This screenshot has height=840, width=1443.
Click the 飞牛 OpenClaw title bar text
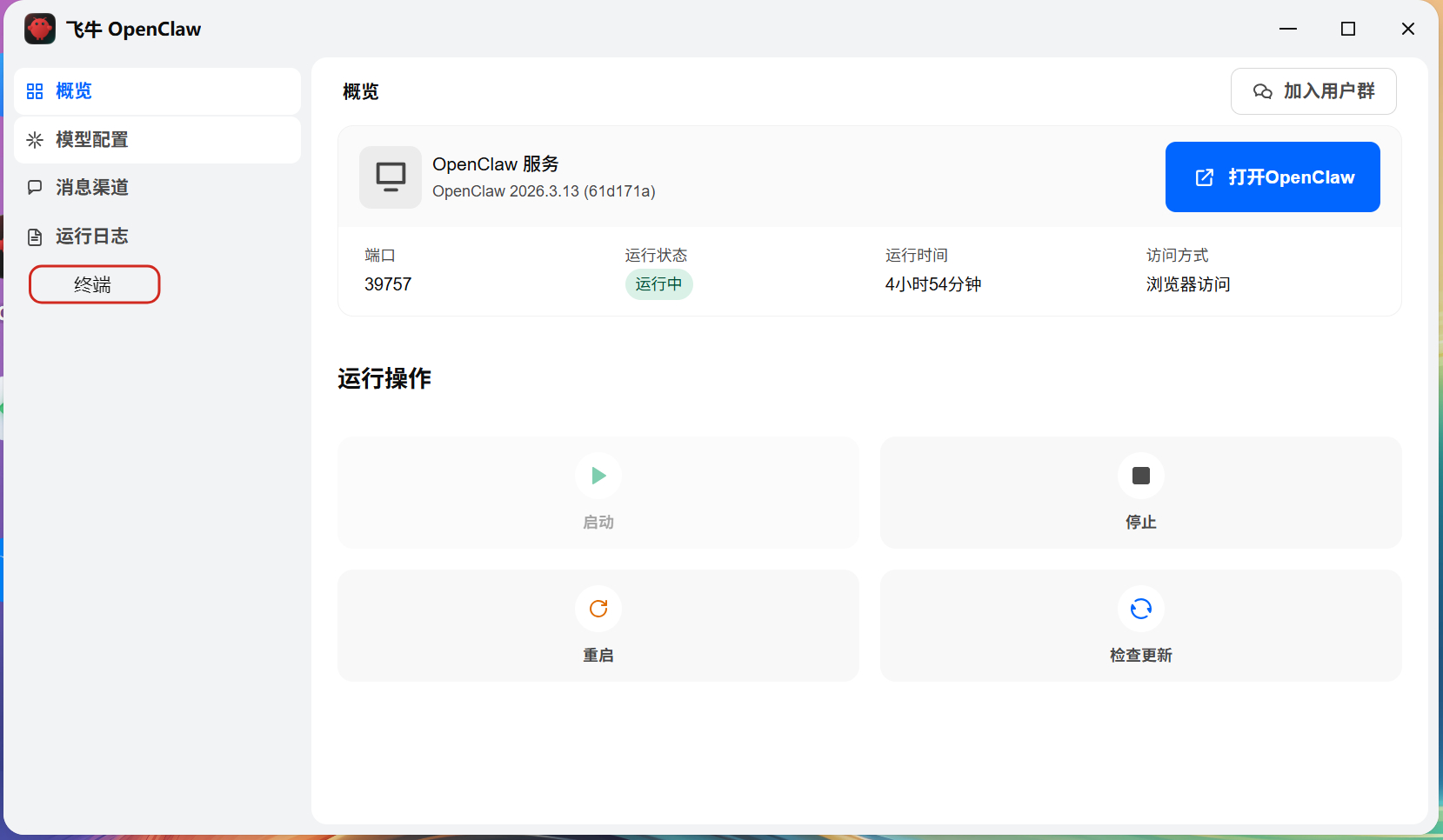(x=134, y=30)
